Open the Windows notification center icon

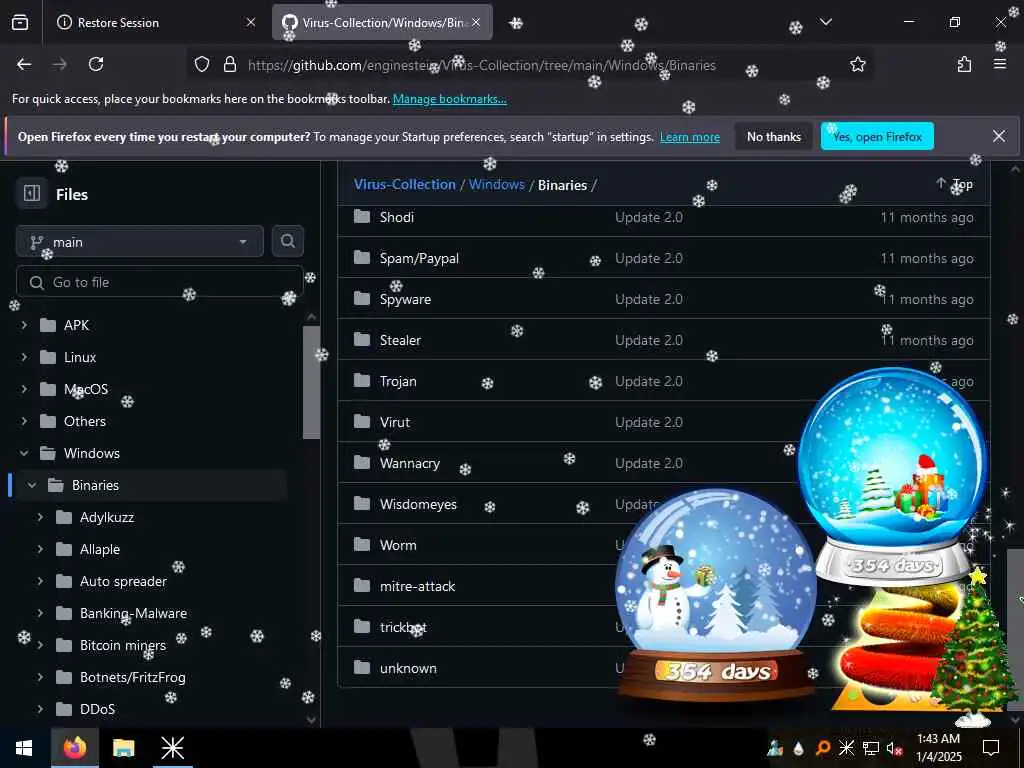pos(991,748)
